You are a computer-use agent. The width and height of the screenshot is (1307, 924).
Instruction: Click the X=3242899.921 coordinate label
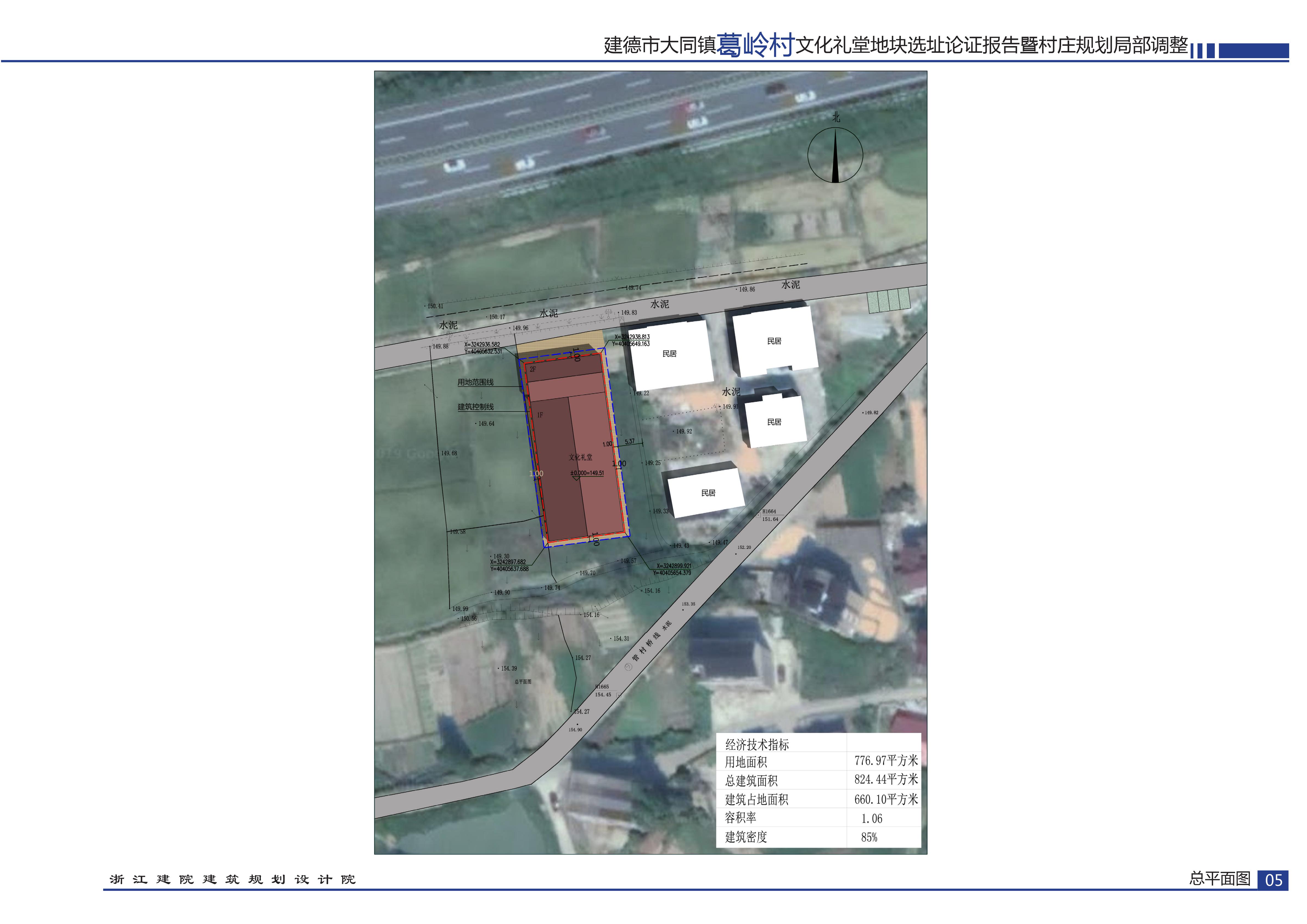[x=674, y=566]
